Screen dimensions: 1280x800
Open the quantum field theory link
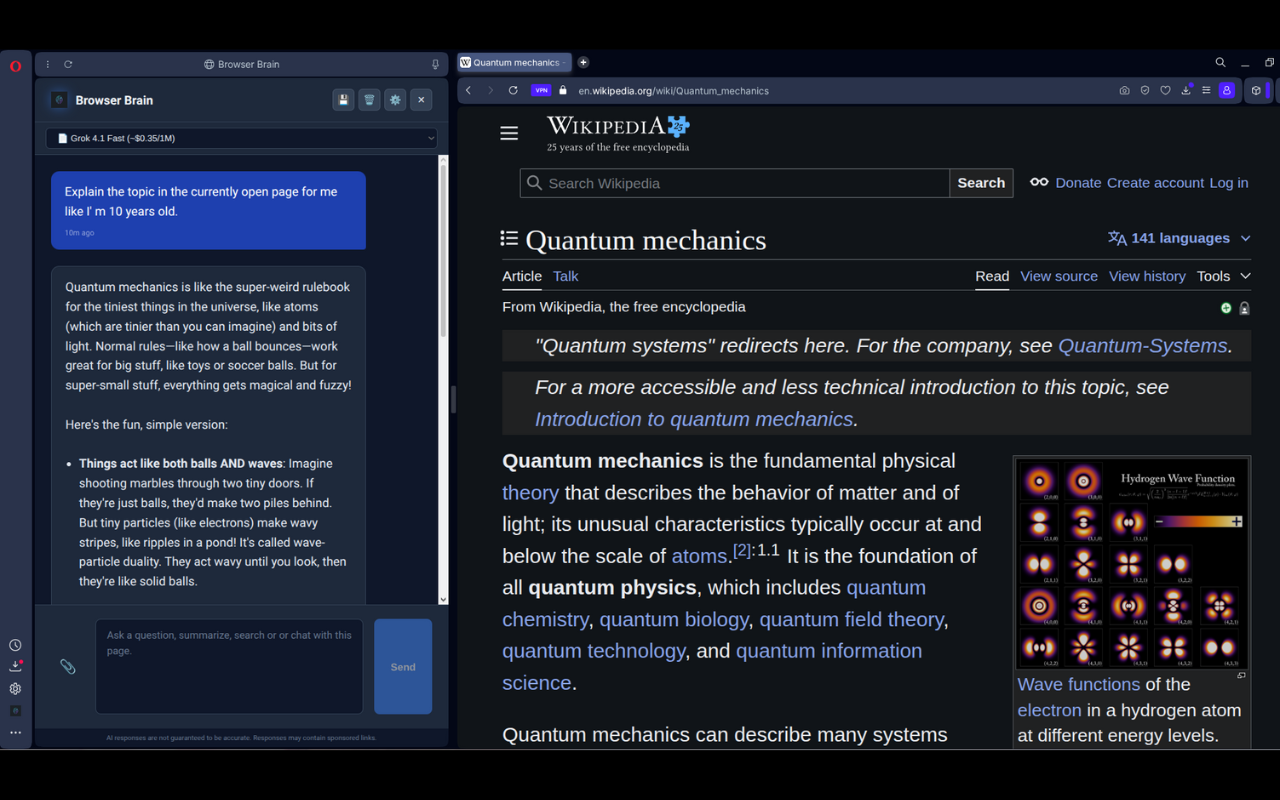[x=852, y=619]
